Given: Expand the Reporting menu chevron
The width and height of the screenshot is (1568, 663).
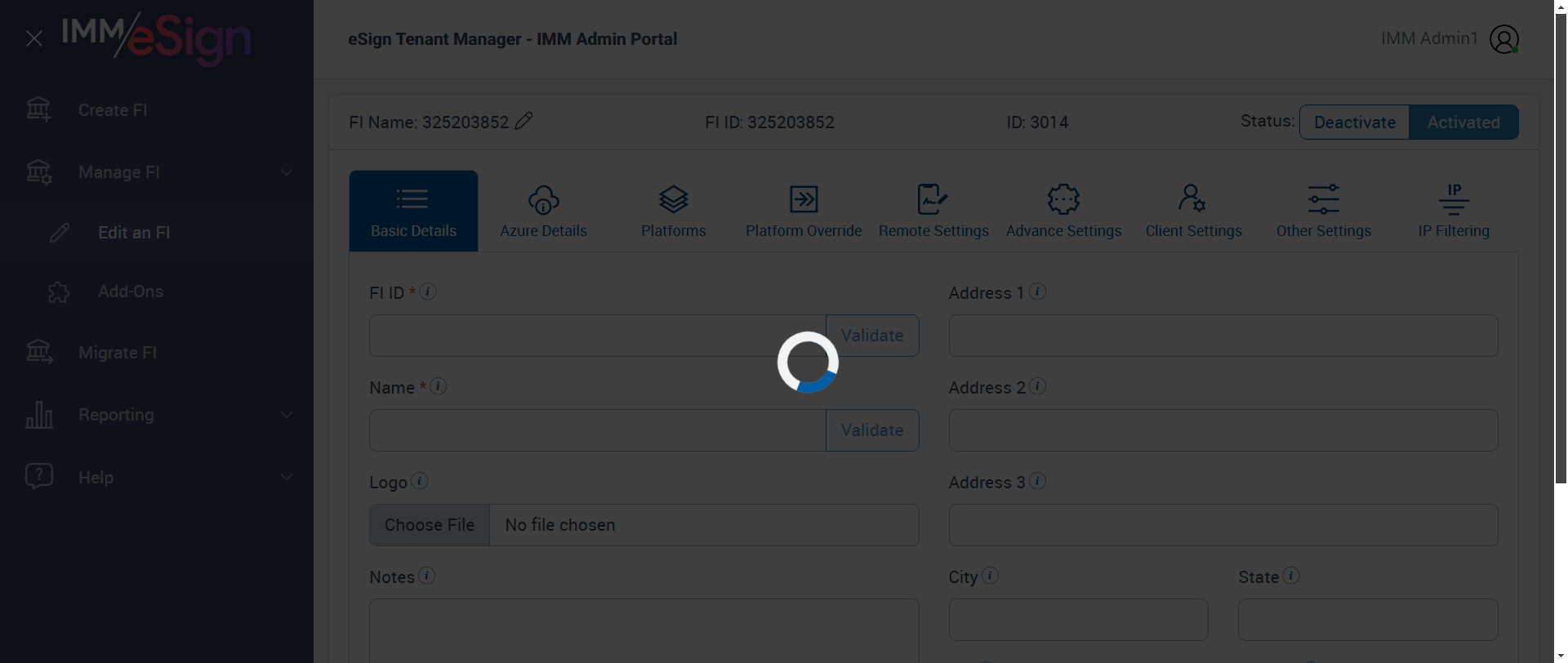Looking at the screenshot, I should tap(287, 415).
